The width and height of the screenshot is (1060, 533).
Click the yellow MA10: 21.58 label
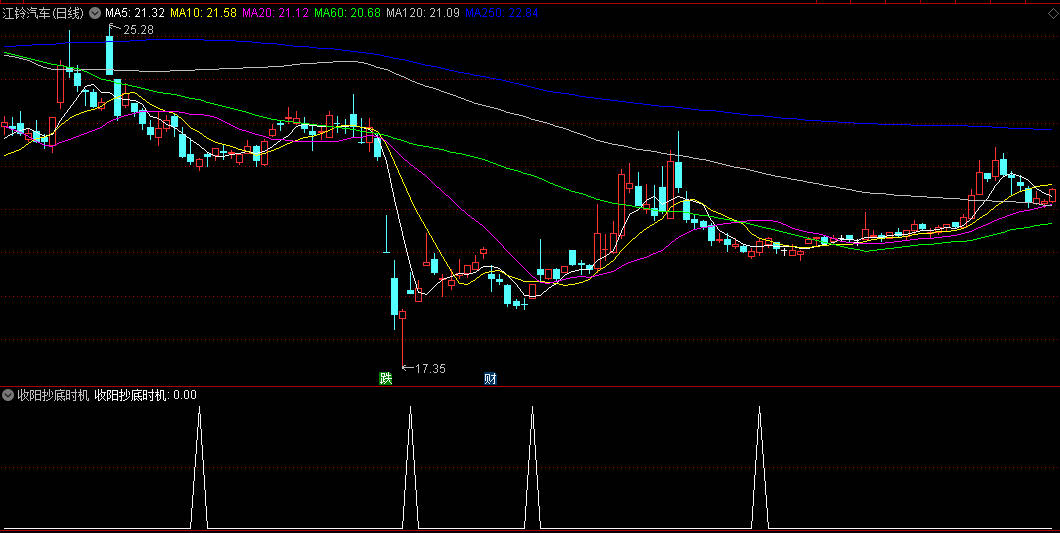(203, 13)
